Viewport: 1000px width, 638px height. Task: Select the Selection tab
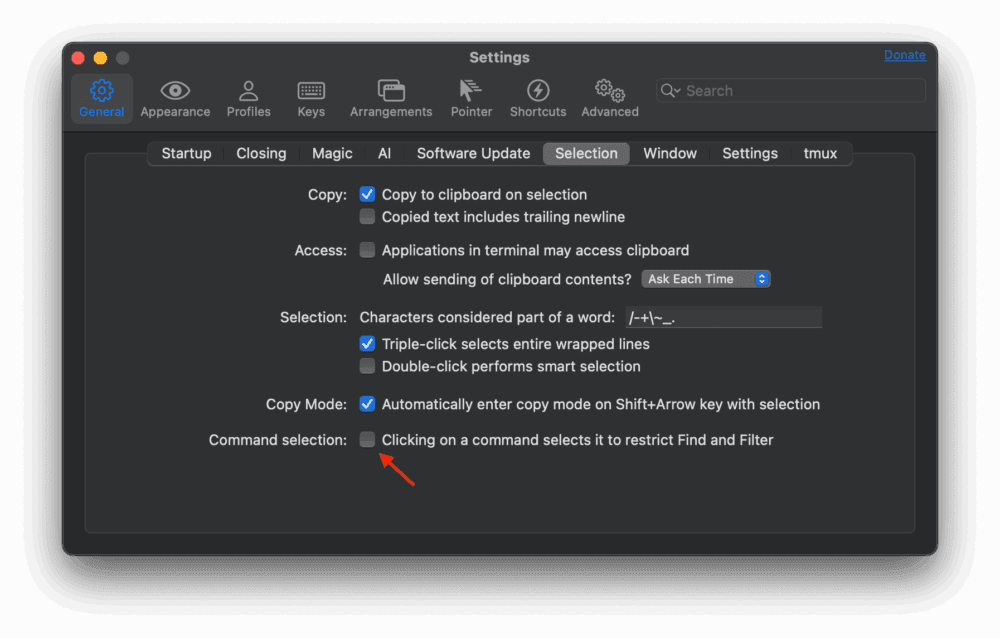point(586,153)
